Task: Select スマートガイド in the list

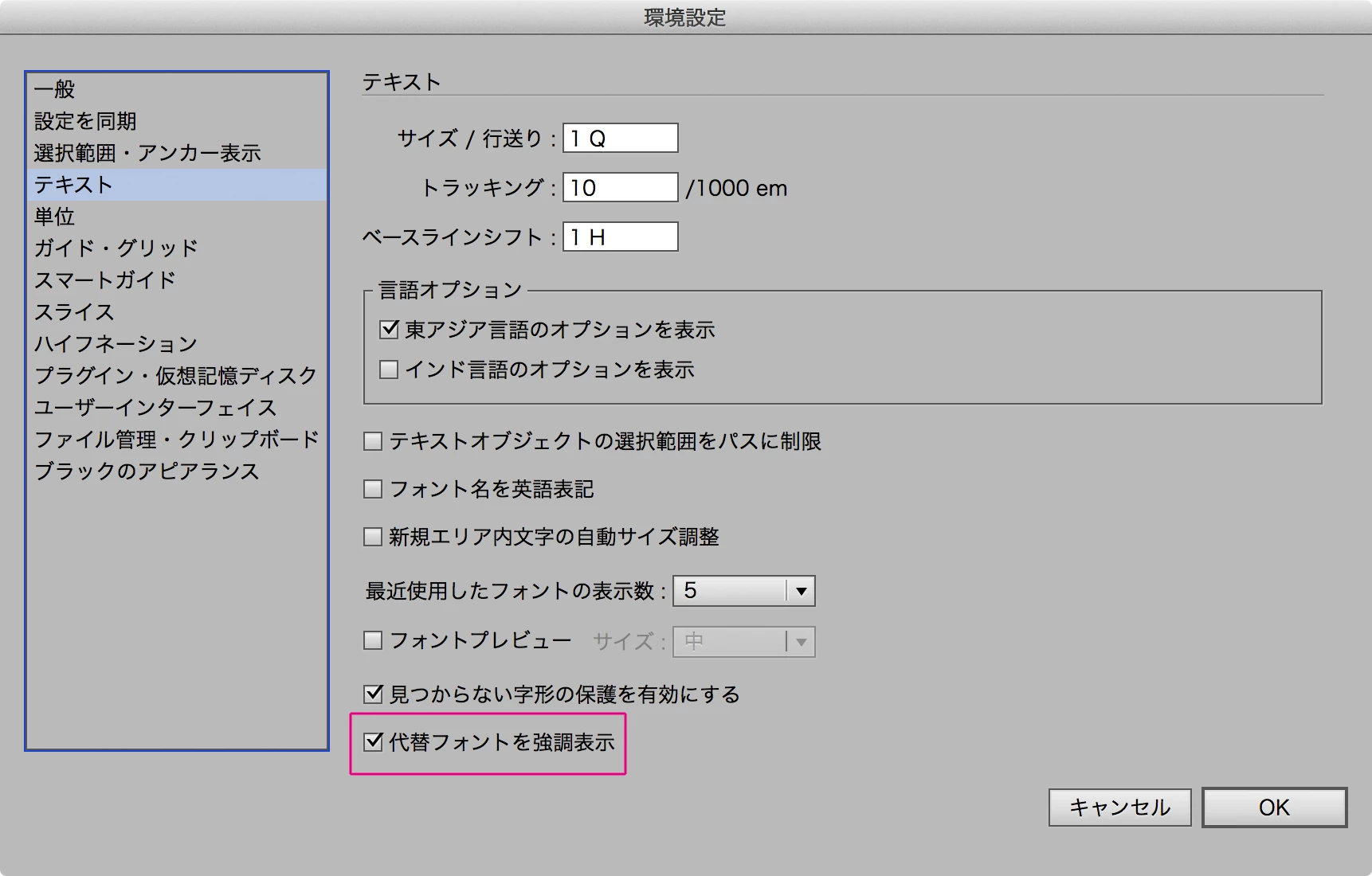Action: (x=177, y=280)
